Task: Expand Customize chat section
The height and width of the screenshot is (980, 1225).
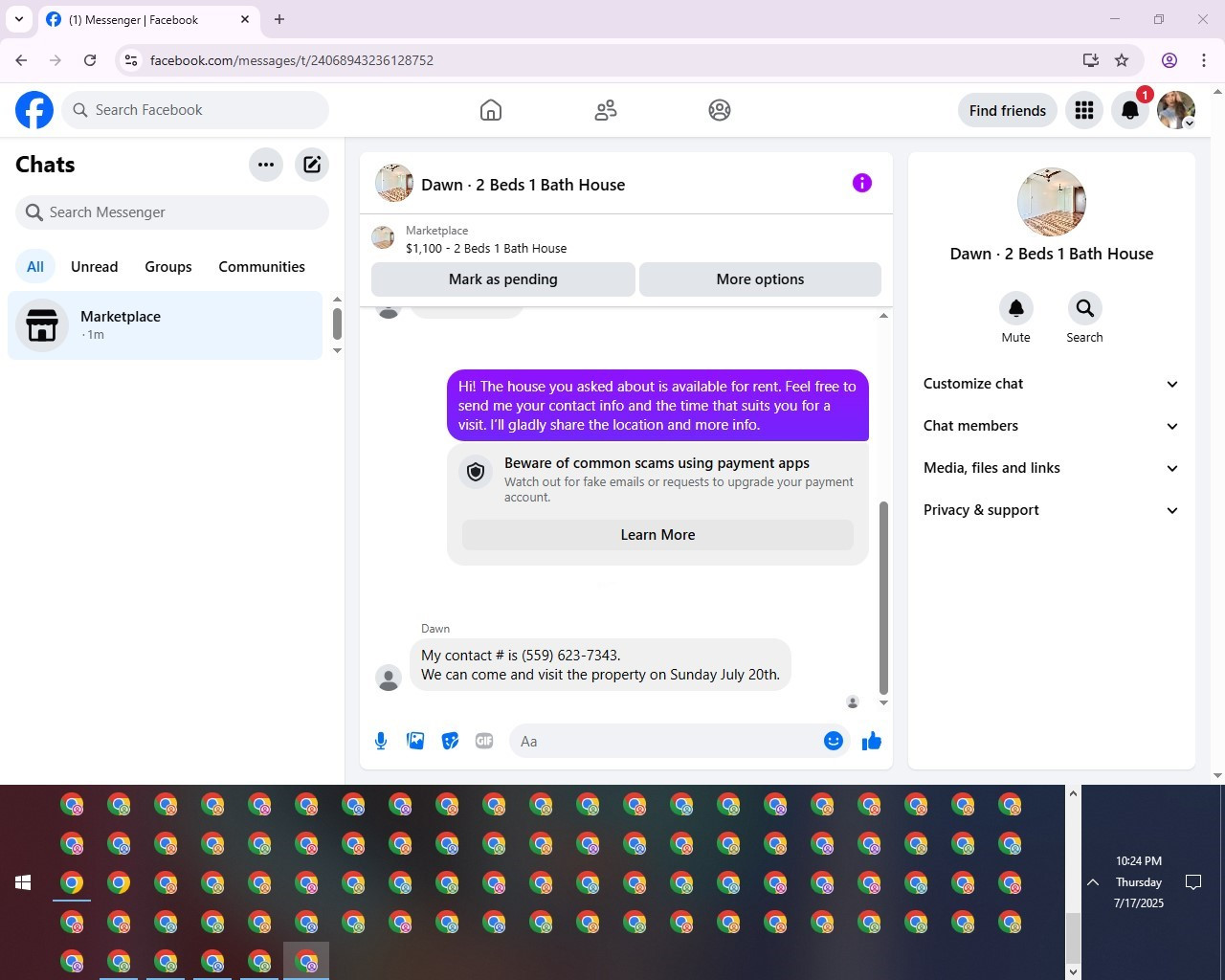Action: [1051, 384]
